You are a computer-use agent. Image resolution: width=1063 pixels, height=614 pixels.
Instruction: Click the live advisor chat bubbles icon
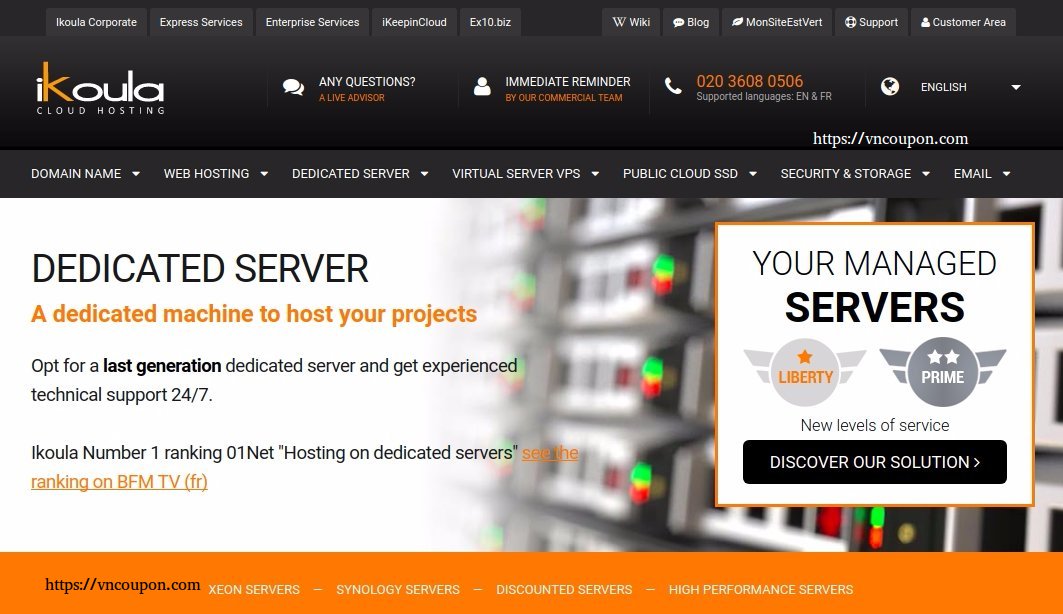click(x=293, y=87)
